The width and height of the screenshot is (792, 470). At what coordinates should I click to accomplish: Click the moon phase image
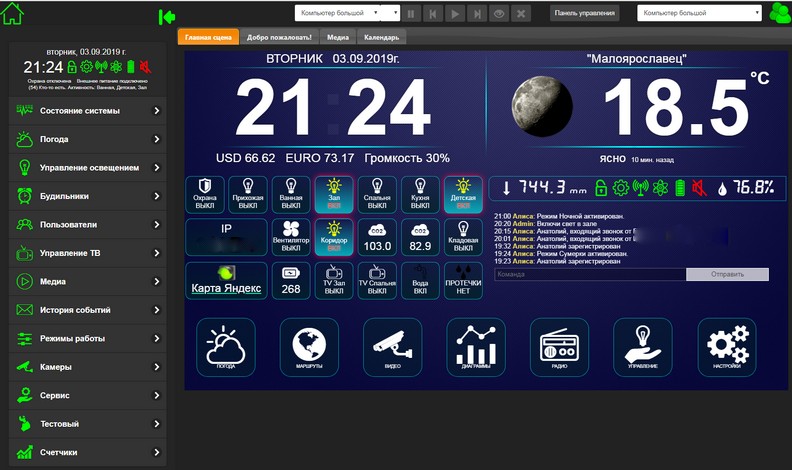(542, 106)
